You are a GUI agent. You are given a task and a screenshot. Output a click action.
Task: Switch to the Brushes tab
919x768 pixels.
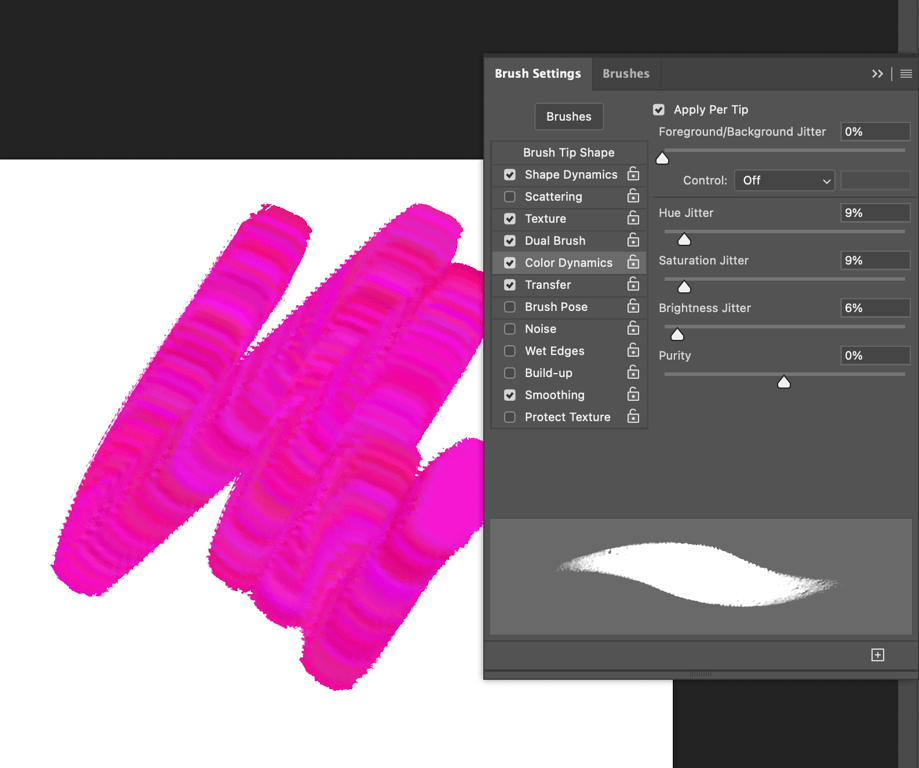pyautogui.click(x=626, y=74)
